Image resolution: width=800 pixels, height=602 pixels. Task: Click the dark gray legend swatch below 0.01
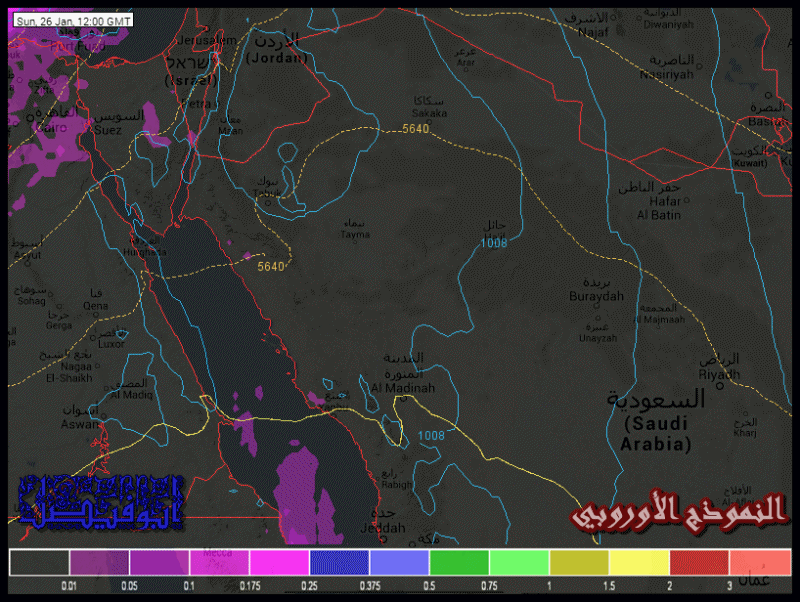click(x=39, y=562)
